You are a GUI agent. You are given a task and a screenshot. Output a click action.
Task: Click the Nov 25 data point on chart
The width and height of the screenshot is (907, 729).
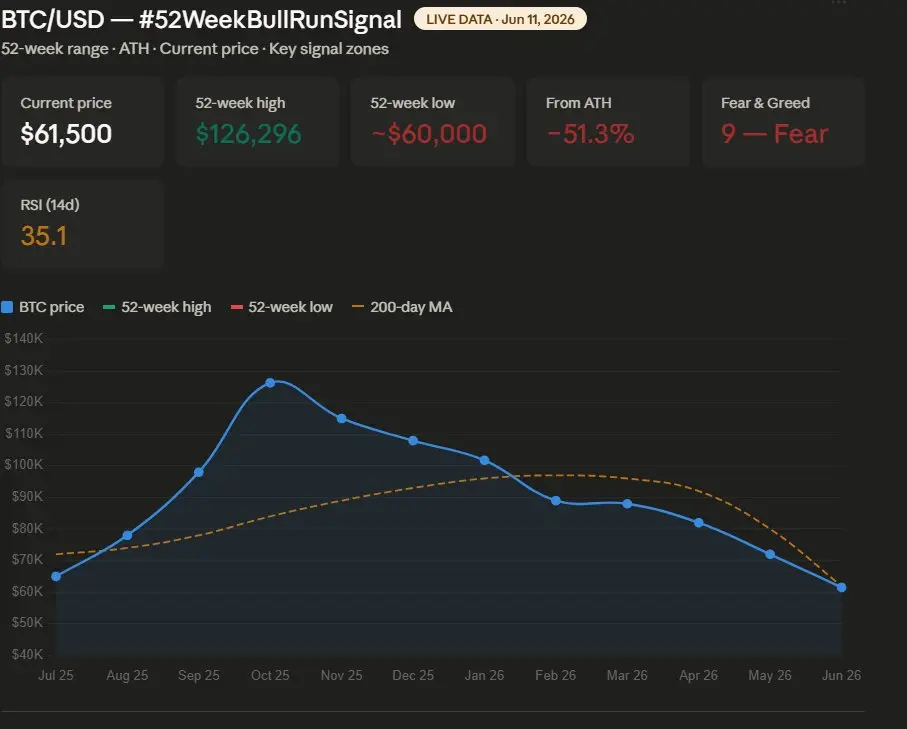point(341,418)
